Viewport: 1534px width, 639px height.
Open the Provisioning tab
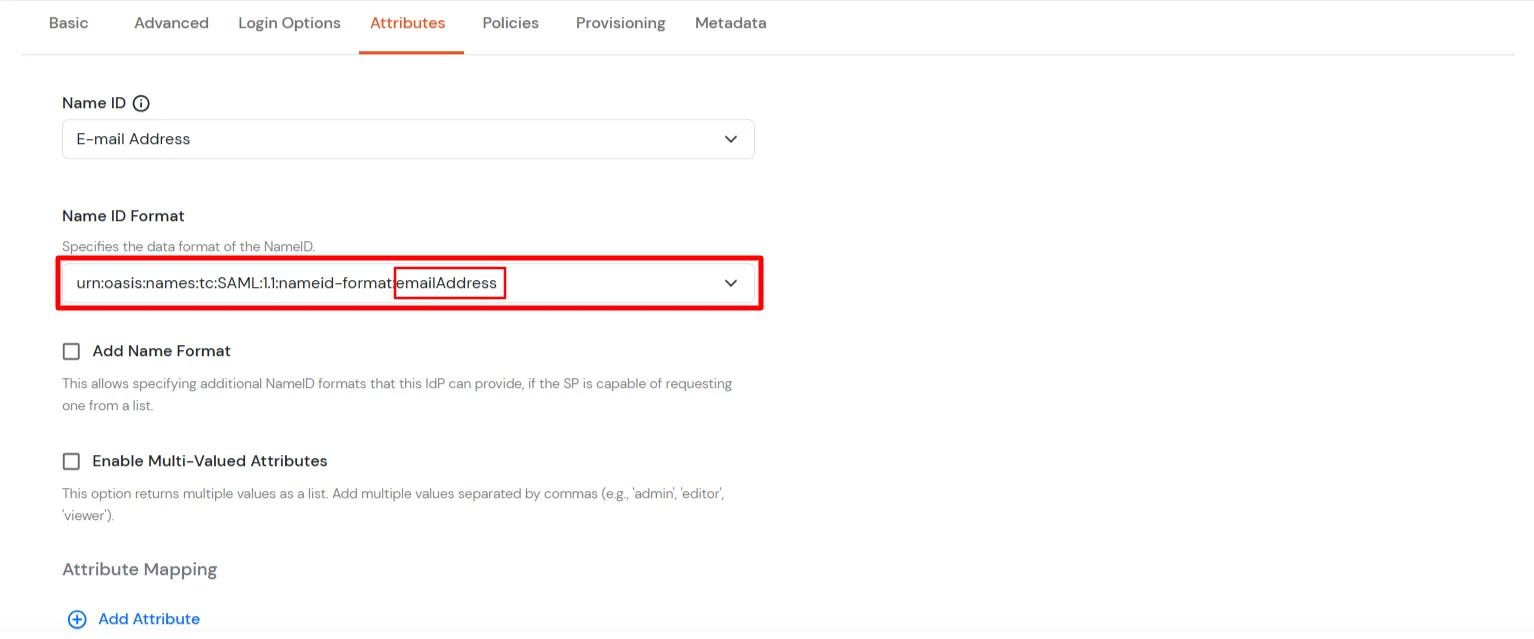tap(620, 22)
